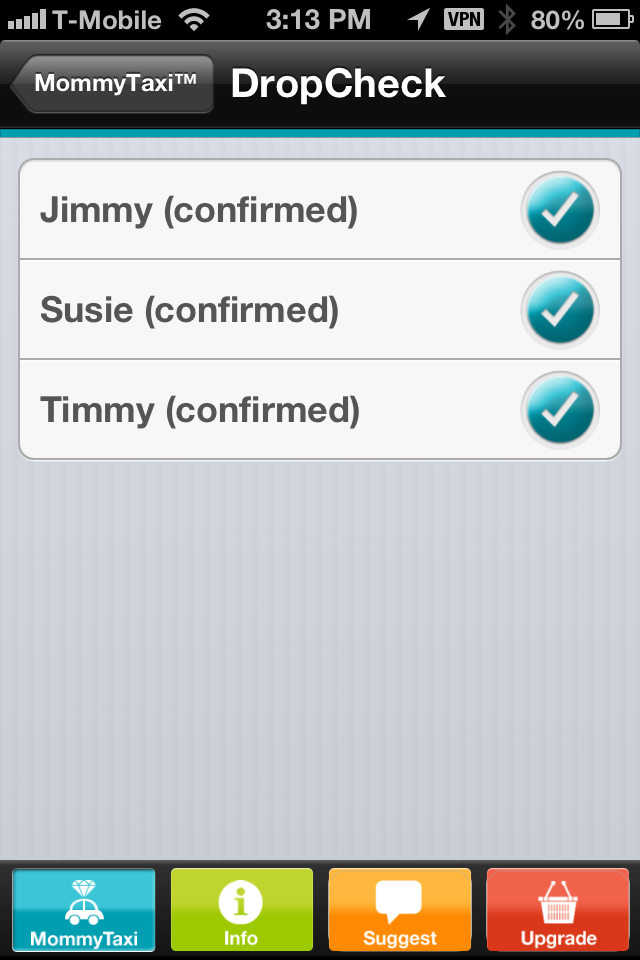Tap the location arrow status icon

point(419,18)
